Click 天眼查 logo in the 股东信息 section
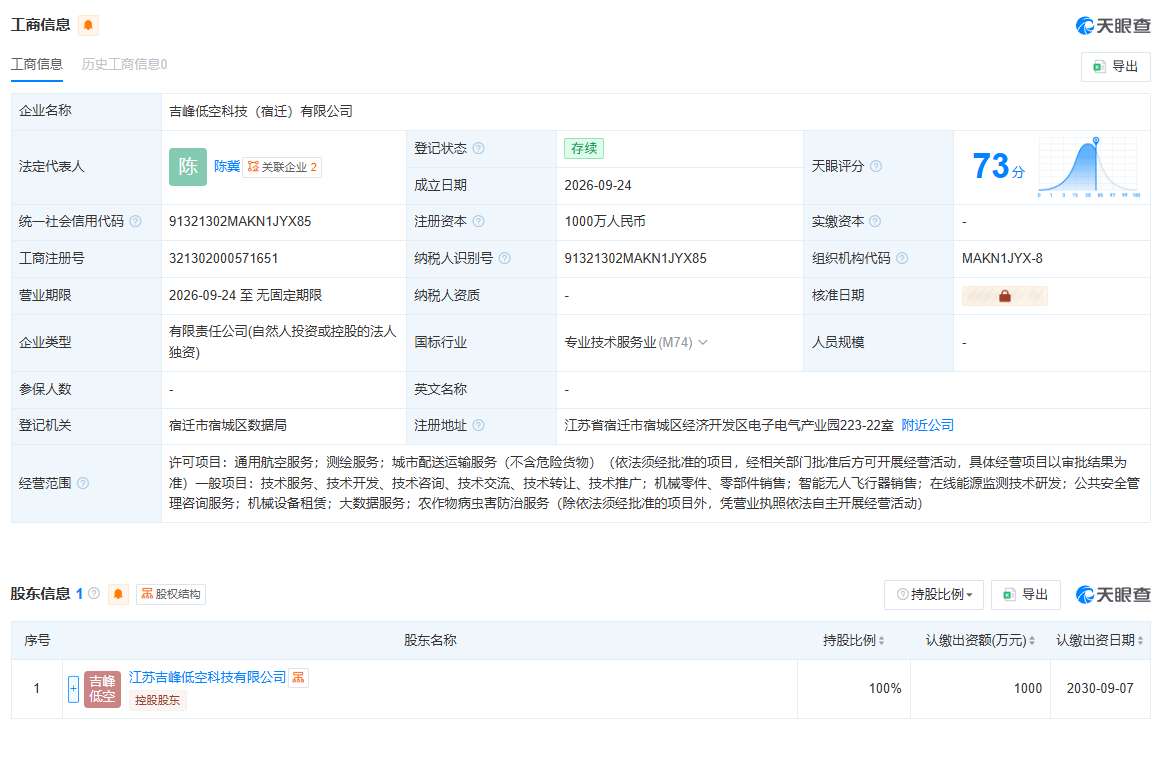Image resolution: width=1164 pixels, height=764 pixels. coord(1113,595)
